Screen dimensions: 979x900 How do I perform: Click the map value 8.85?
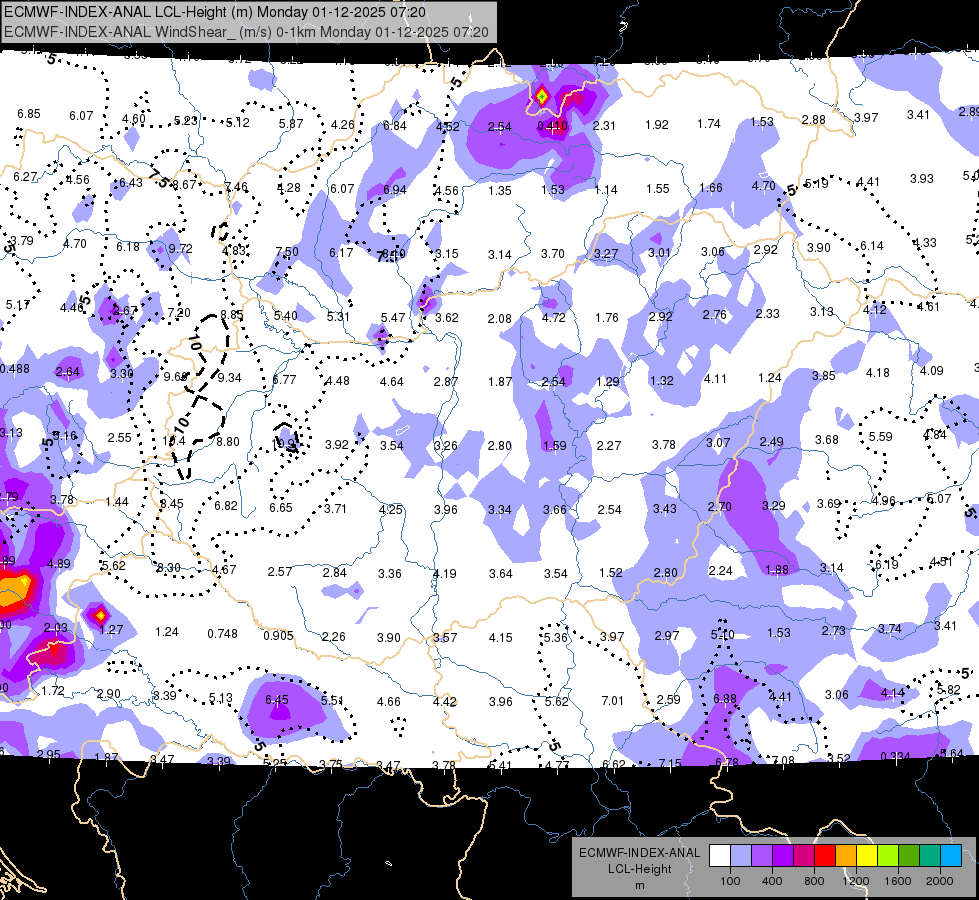[x=232, y=315]
